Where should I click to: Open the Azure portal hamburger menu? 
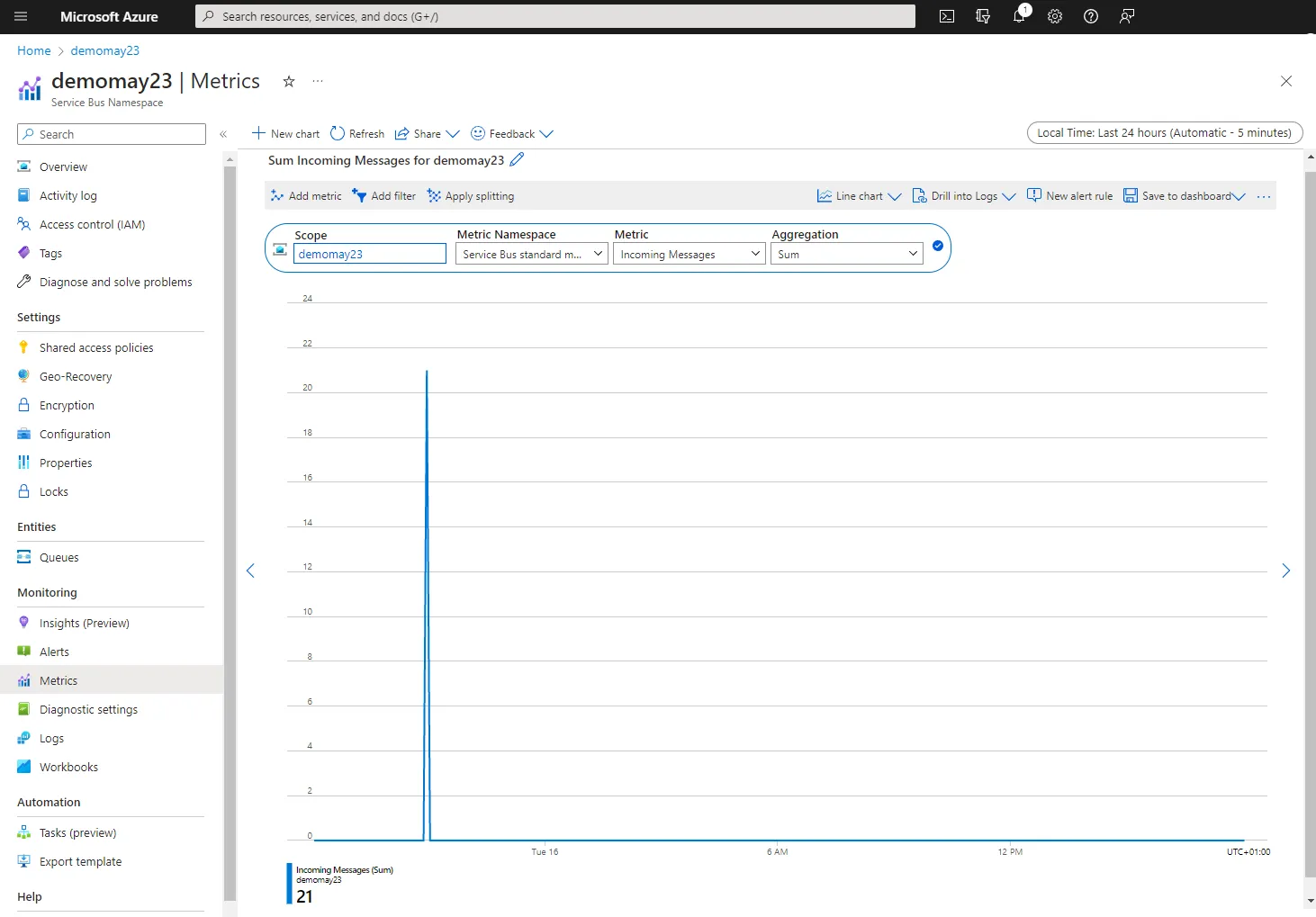click(22, 16)
